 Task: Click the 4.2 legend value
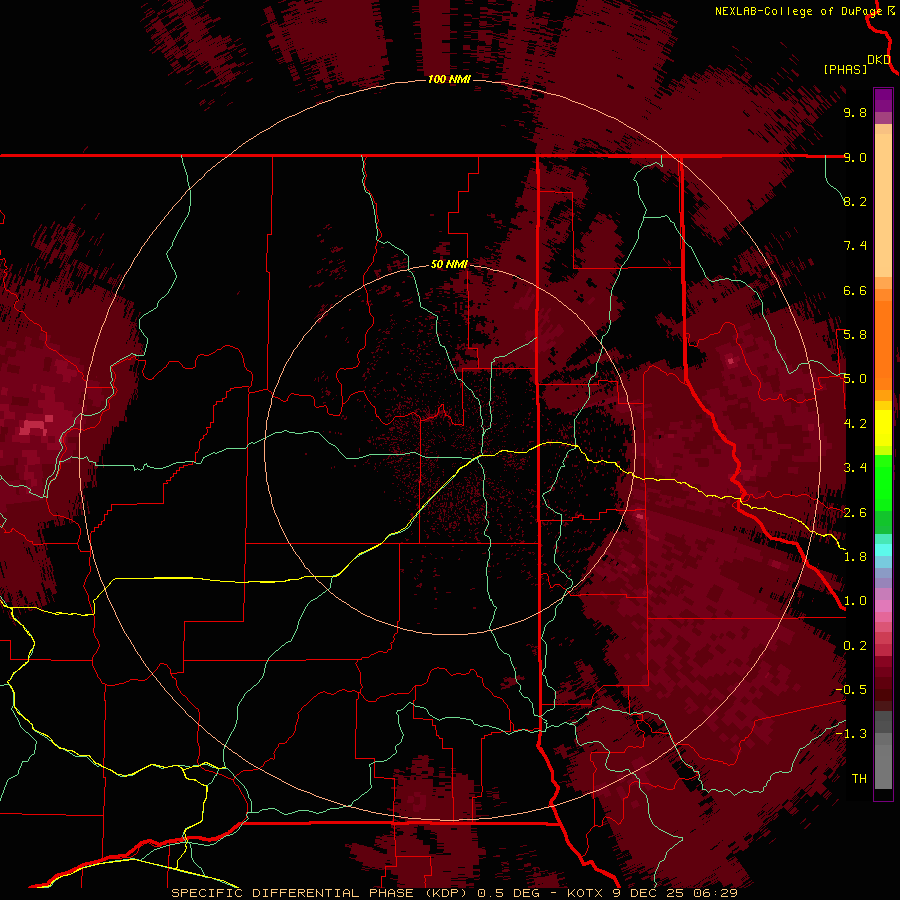[855, 424]
